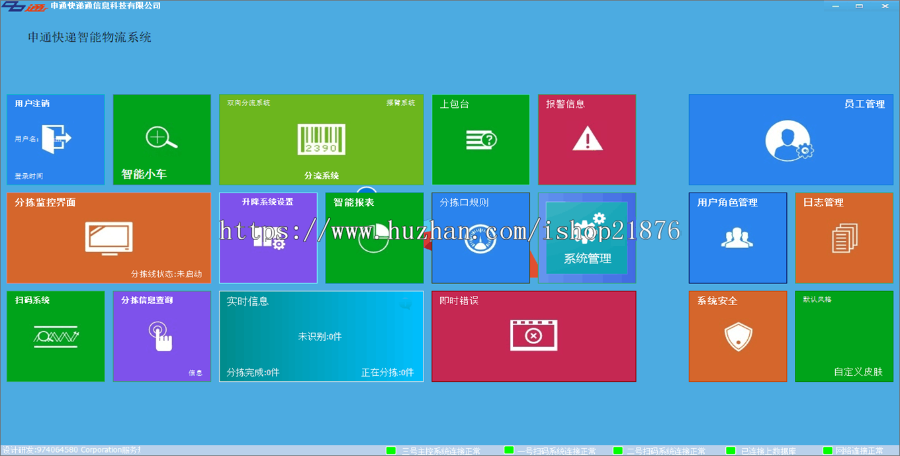Click the 默认风格 label
The width and height of the screenshot is (900, 456).
817,299
